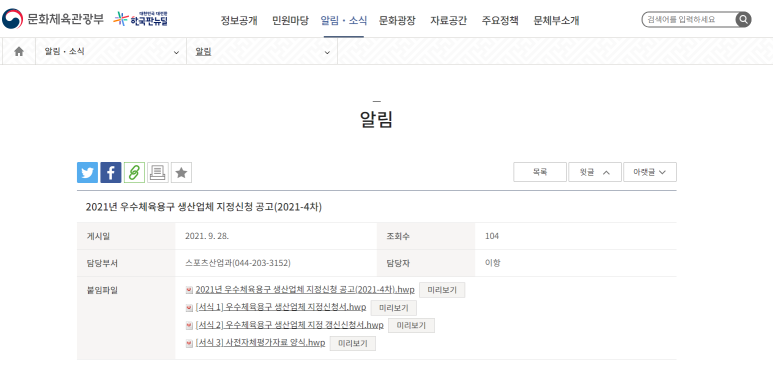Go to previous post with 윗글
Image resolution: width=773 pixels, height=373 pixels.
tap(595, 172)
